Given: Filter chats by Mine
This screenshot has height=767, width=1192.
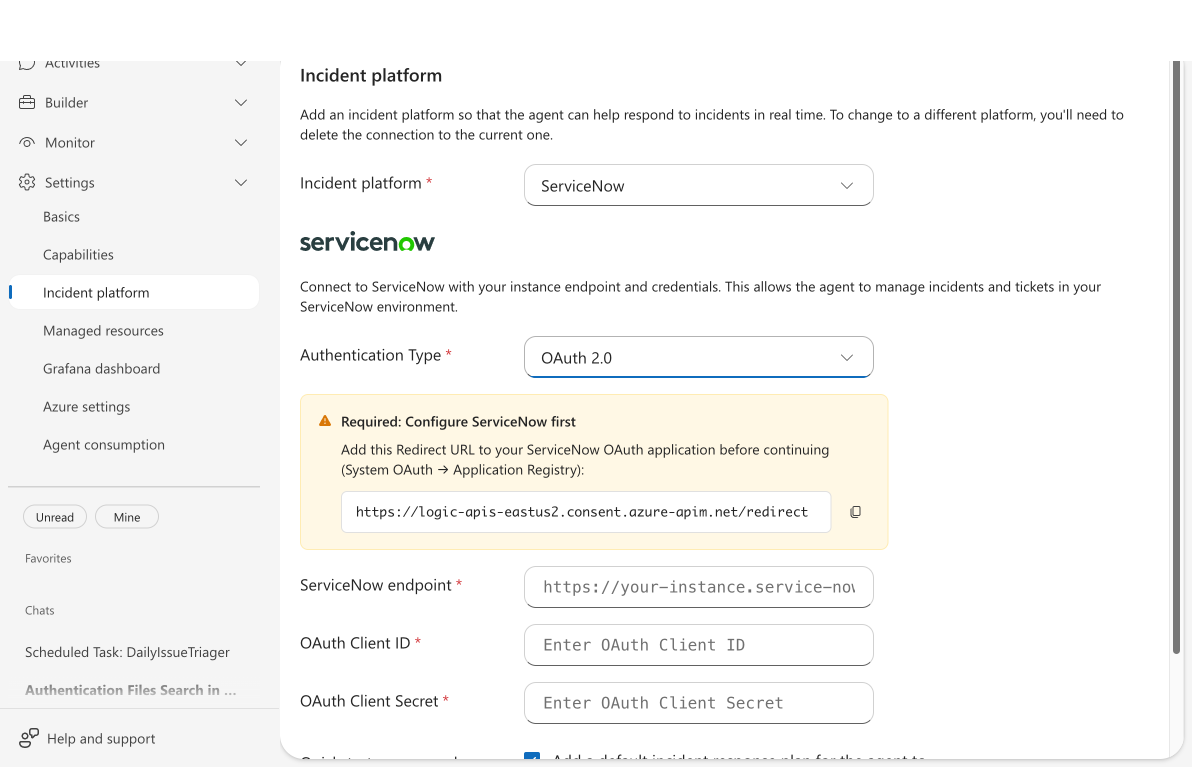Looking at the screenshot, I should [127, 517].
